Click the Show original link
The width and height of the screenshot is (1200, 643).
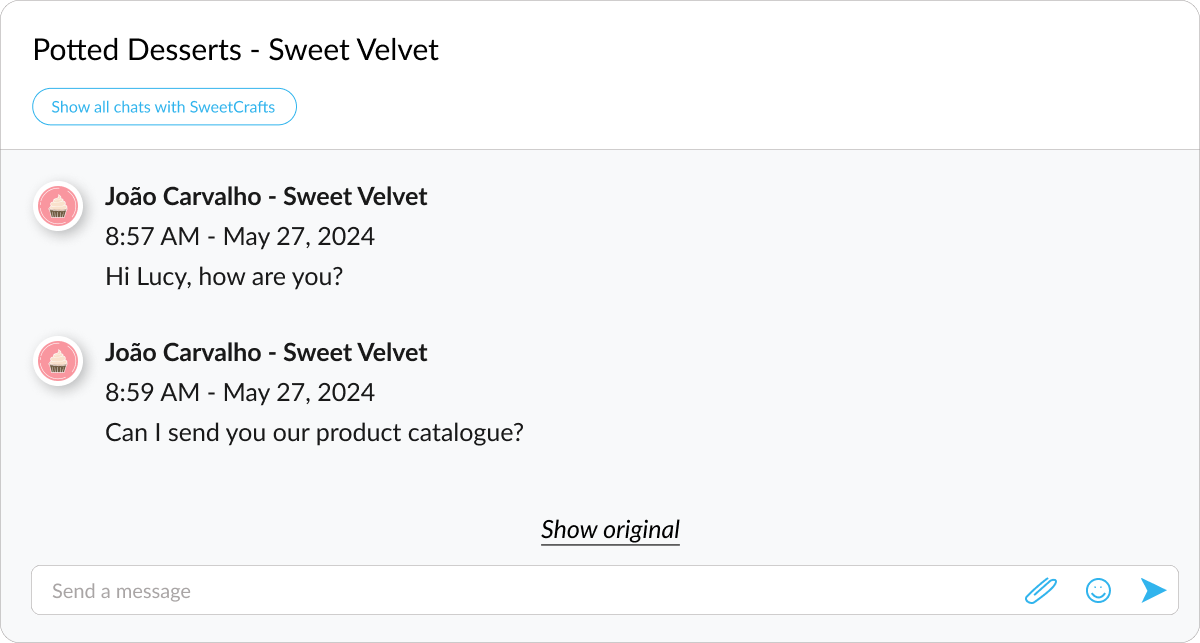610,529
